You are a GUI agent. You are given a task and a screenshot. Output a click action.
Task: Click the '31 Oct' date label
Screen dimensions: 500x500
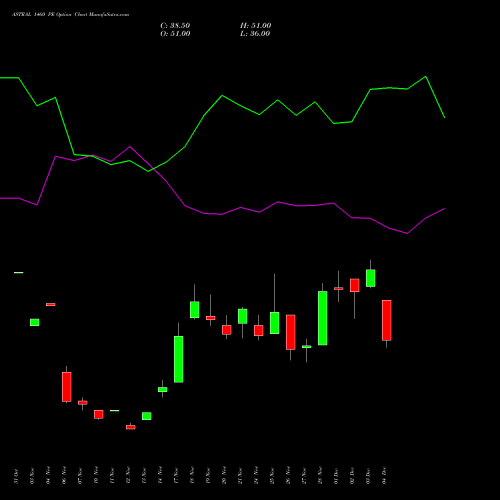[16, 476]
